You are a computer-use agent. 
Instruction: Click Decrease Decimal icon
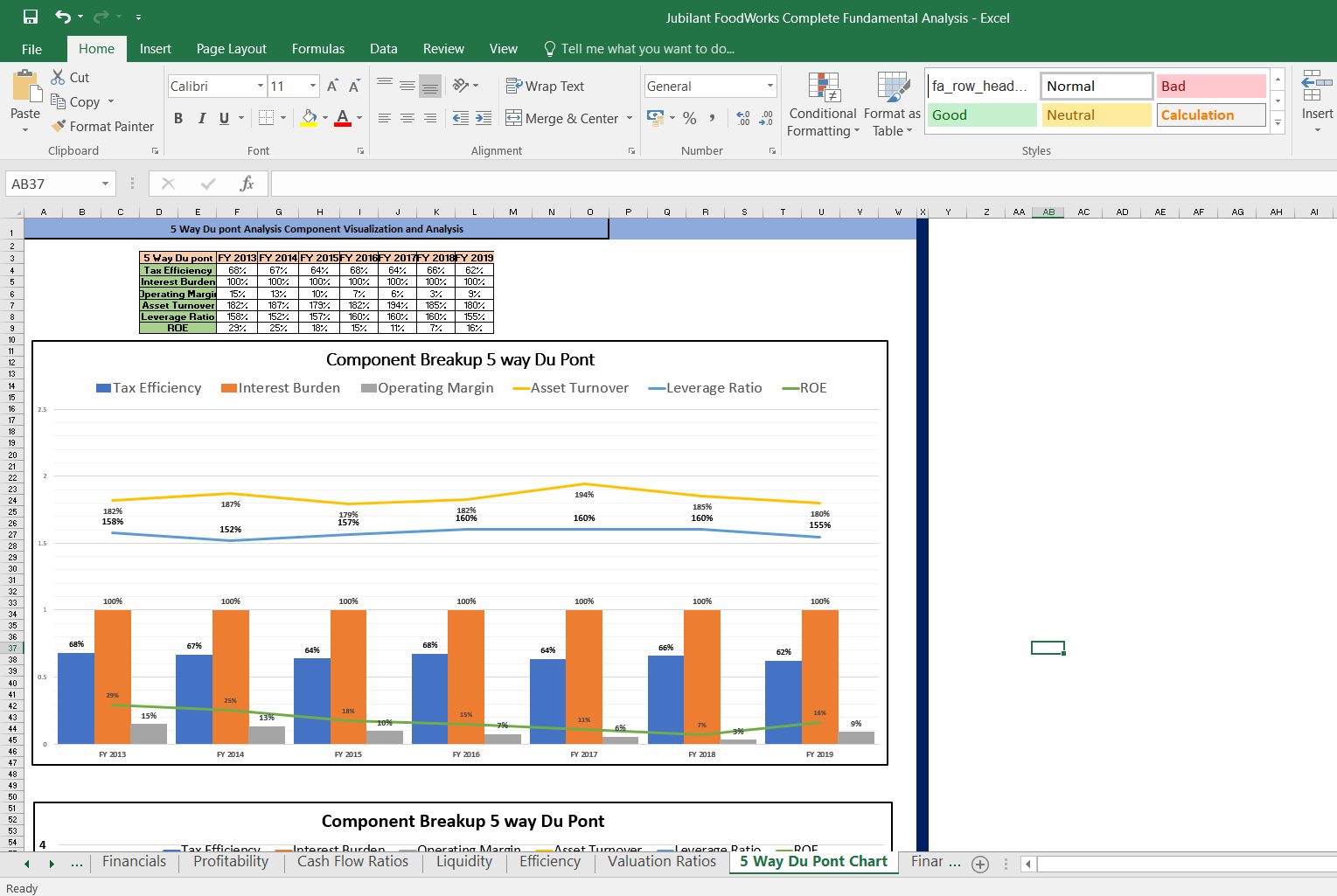(766, 118)
